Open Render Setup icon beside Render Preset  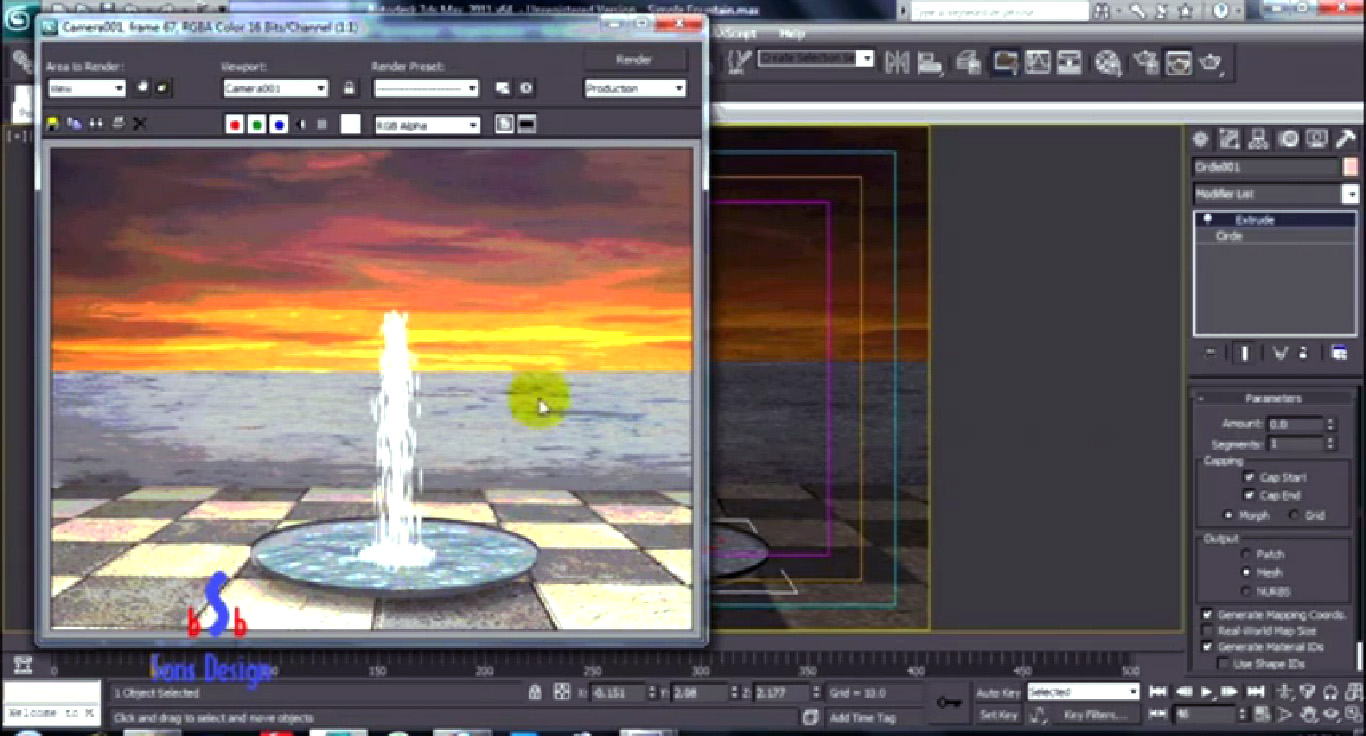(x=503, y=88)
